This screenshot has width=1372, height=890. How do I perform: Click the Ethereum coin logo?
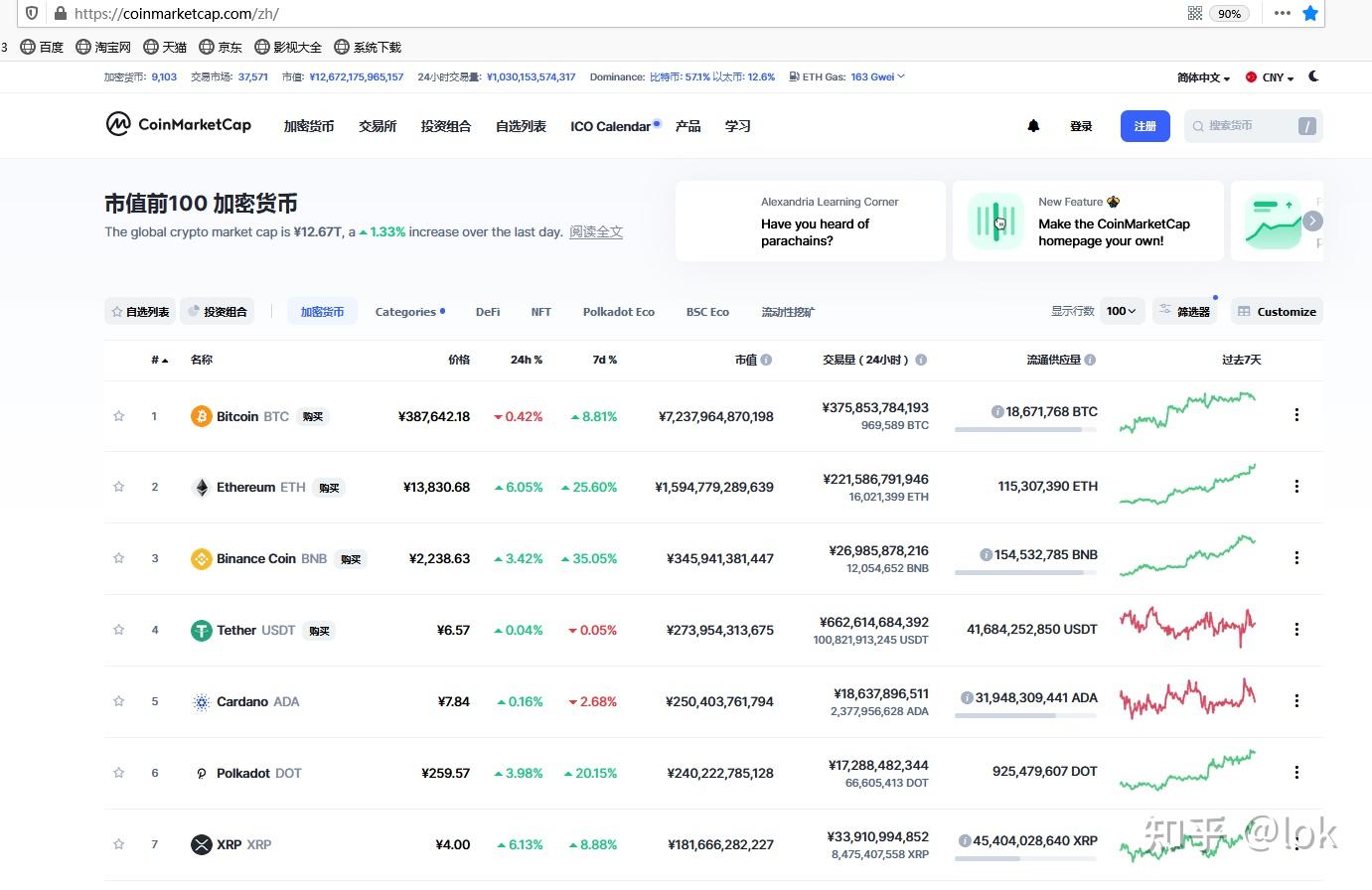pos(201,488)
